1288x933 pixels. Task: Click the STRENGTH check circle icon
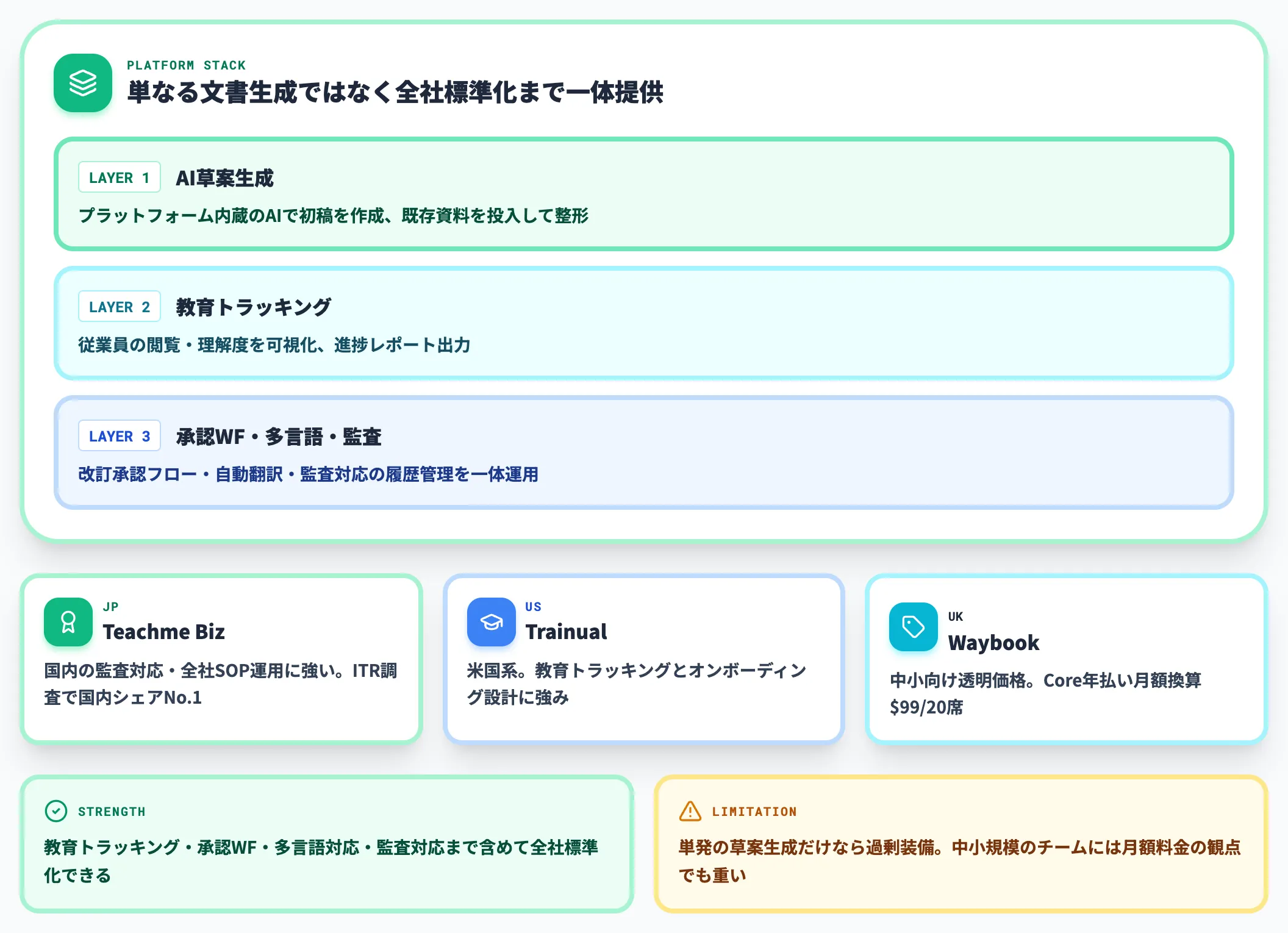coord(56,811)
